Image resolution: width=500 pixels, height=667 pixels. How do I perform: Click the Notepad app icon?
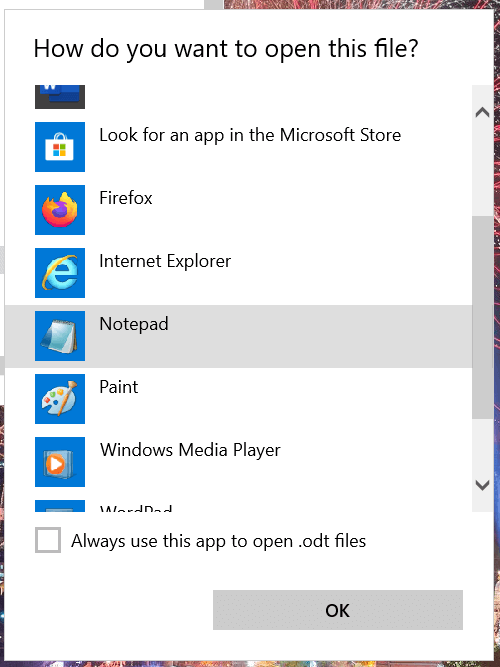click(60, 336)
